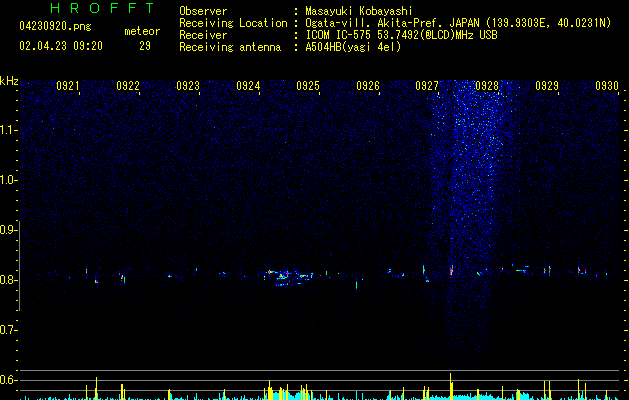
Task: Click the 0921 time marker
Action: coord(67,86)
